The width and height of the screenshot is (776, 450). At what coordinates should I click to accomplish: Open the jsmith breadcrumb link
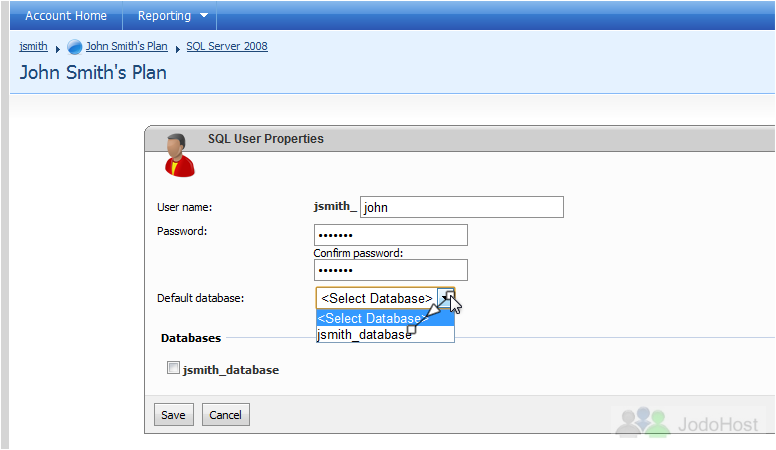(33, 46)
